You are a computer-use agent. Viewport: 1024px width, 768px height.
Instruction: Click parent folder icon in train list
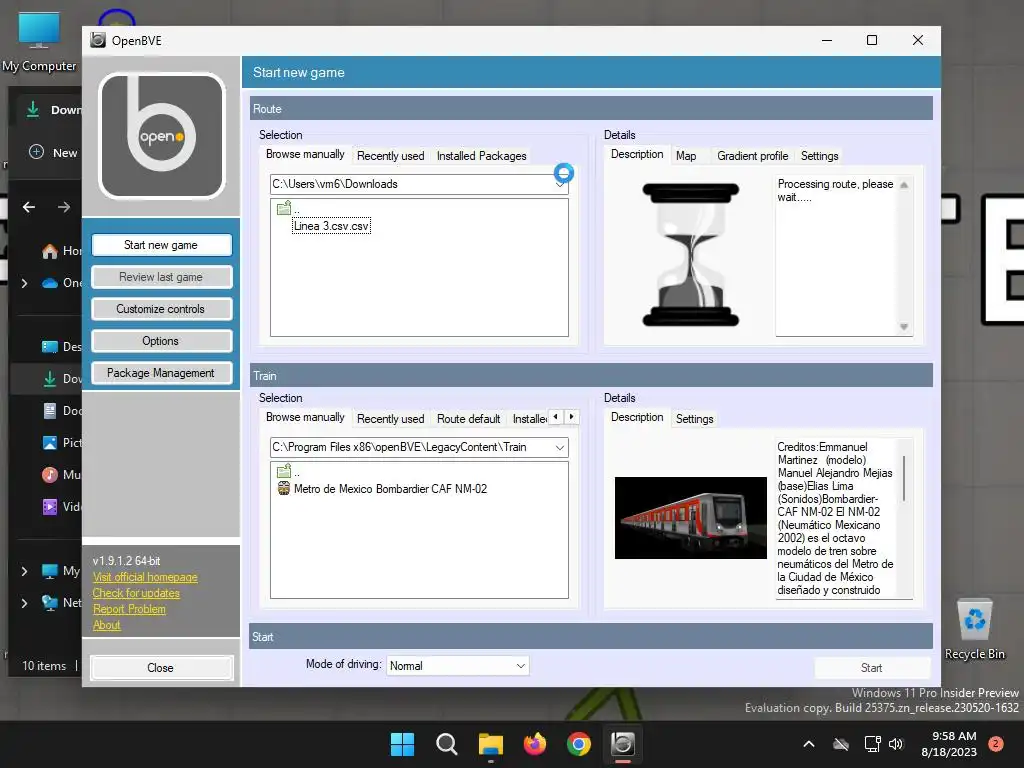click(x=284, y=471)
